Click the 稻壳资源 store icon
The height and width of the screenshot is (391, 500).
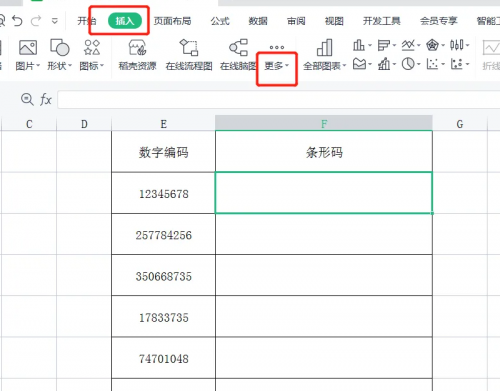pyautogui.click(x=137, y=55)
